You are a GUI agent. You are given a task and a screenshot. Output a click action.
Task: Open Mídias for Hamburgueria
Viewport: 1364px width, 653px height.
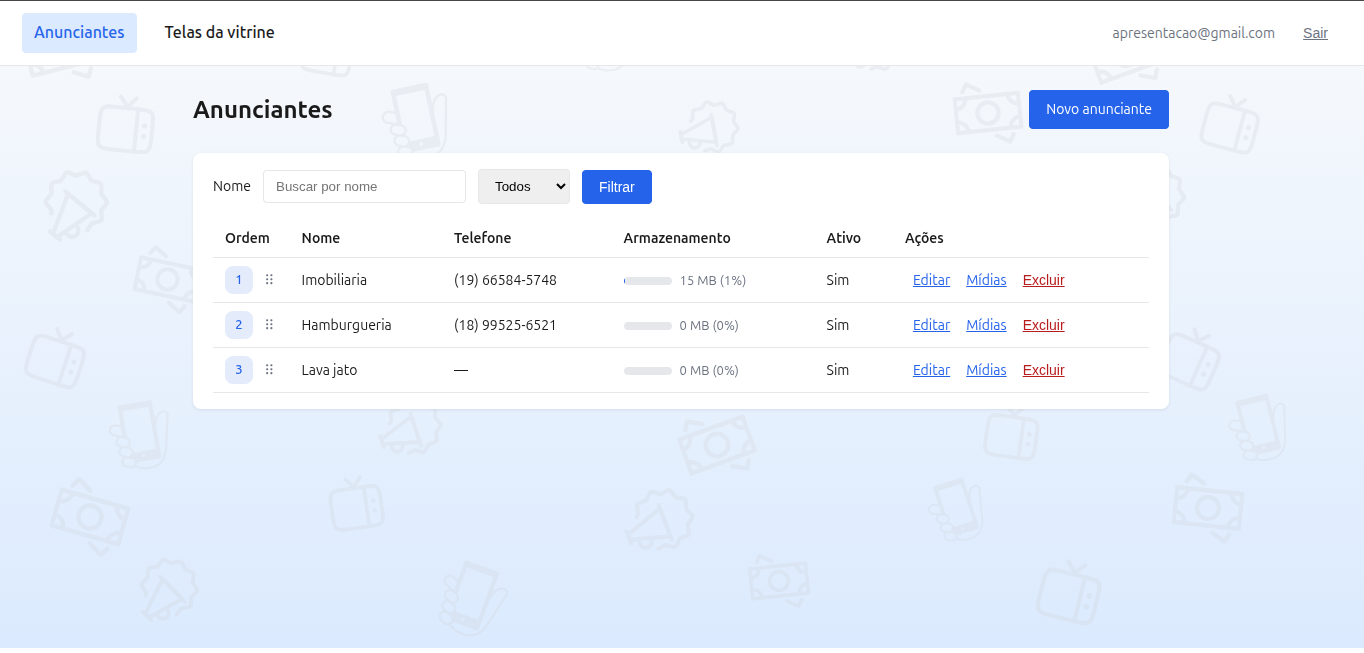point(986,325)
